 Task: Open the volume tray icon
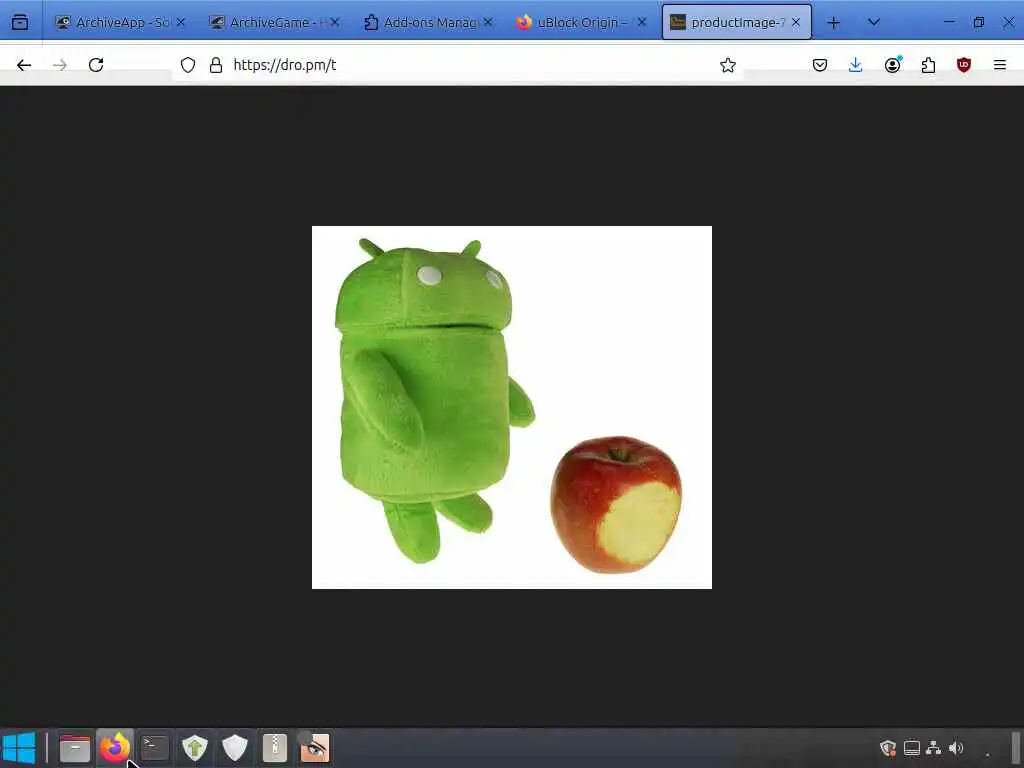click(956, 748)
